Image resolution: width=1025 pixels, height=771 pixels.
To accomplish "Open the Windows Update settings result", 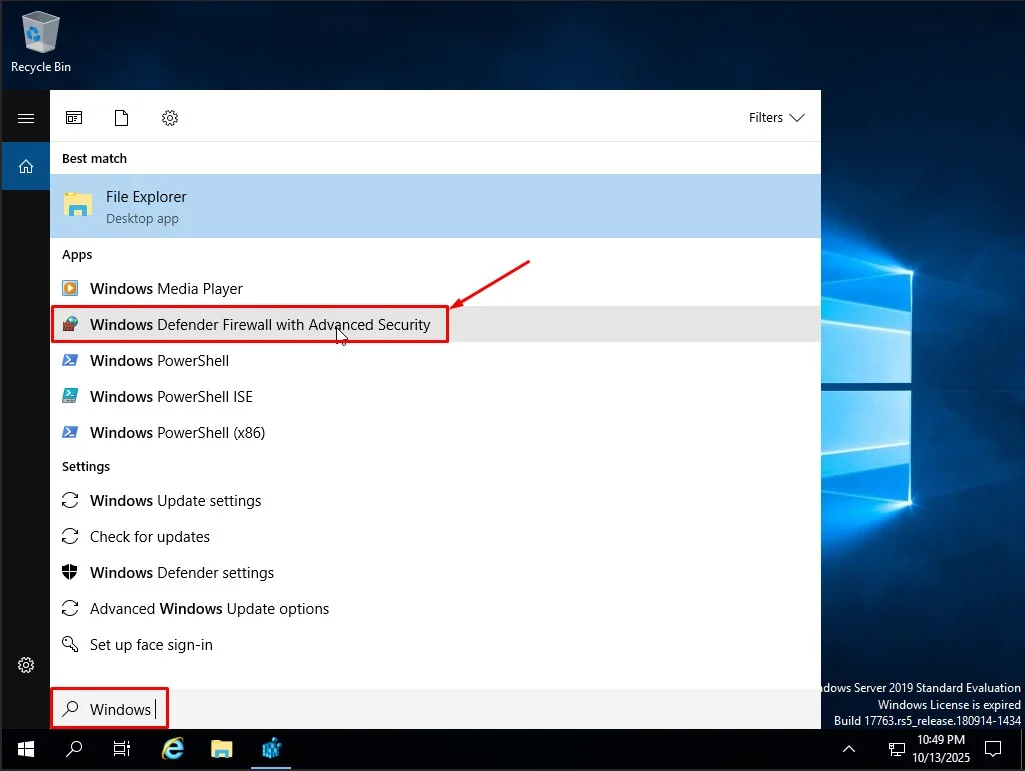I will (x=176, y=500).
